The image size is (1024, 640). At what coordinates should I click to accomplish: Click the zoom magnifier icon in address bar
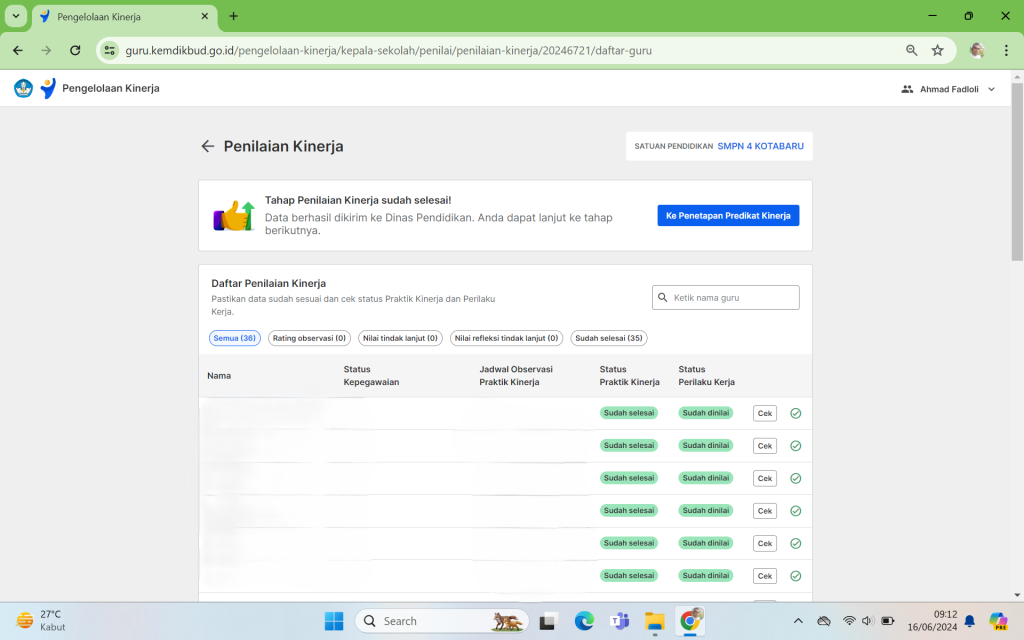coord(911,50)
